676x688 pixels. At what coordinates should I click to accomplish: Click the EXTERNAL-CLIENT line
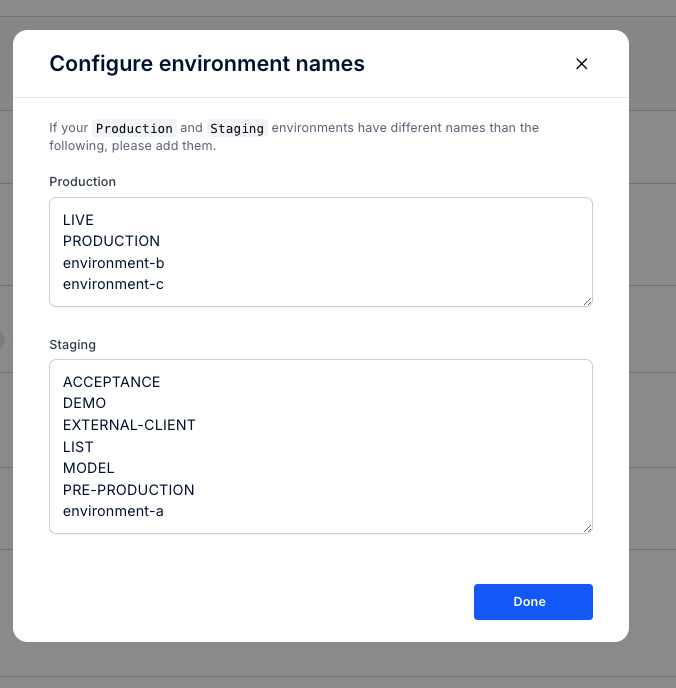coord(129,425)
